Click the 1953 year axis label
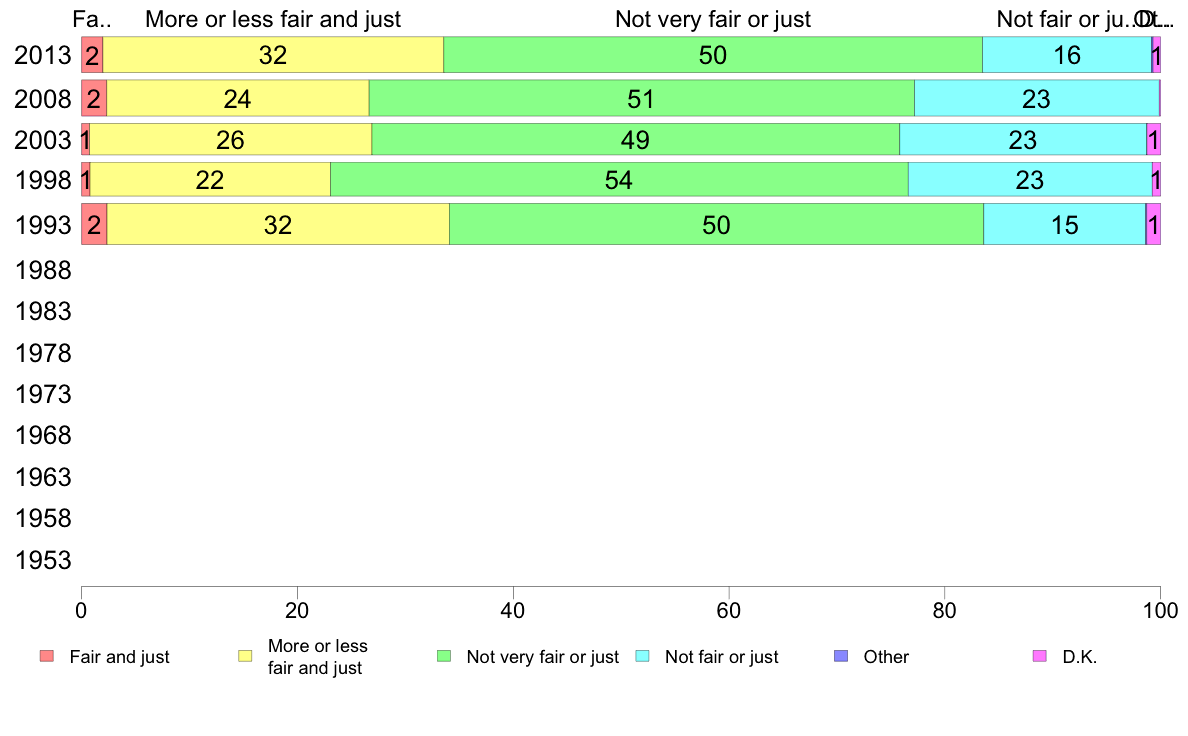The width and height of the screenshot is (1188, 736). pyautogui.click(x=43, y=560)
